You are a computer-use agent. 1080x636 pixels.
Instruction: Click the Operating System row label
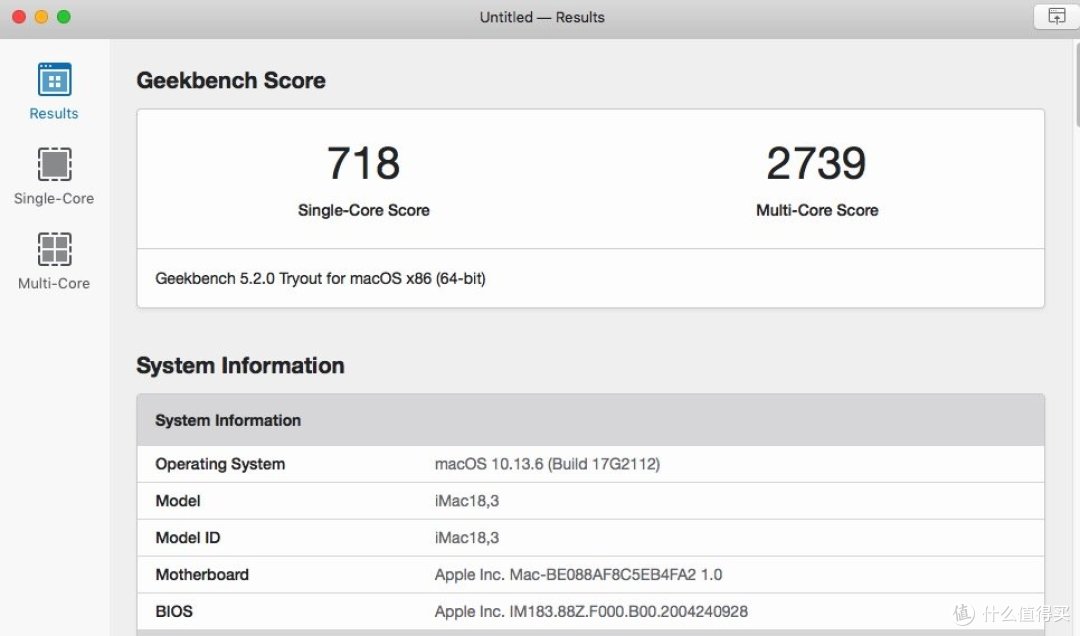pos(220,464)
